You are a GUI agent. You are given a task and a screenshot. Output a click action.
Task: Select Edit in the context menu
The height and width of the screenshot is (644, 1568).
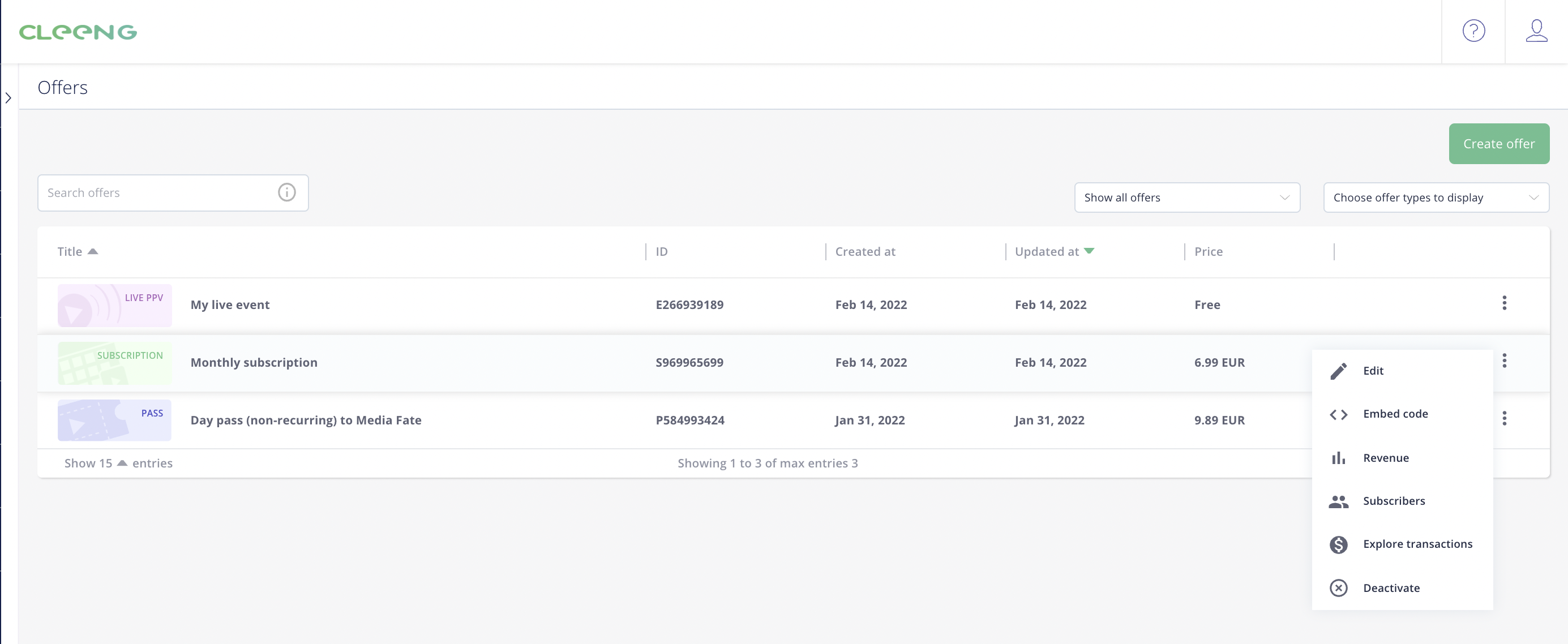coord(1403,371)
